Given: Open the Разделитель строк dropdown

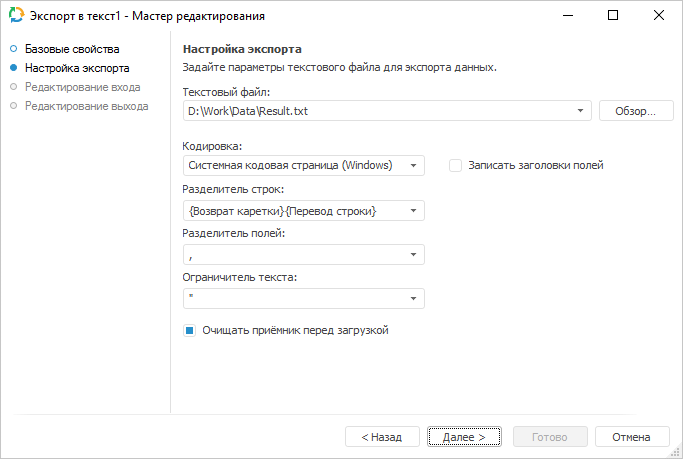Looking at the screenshot, I should click(414, 210).
